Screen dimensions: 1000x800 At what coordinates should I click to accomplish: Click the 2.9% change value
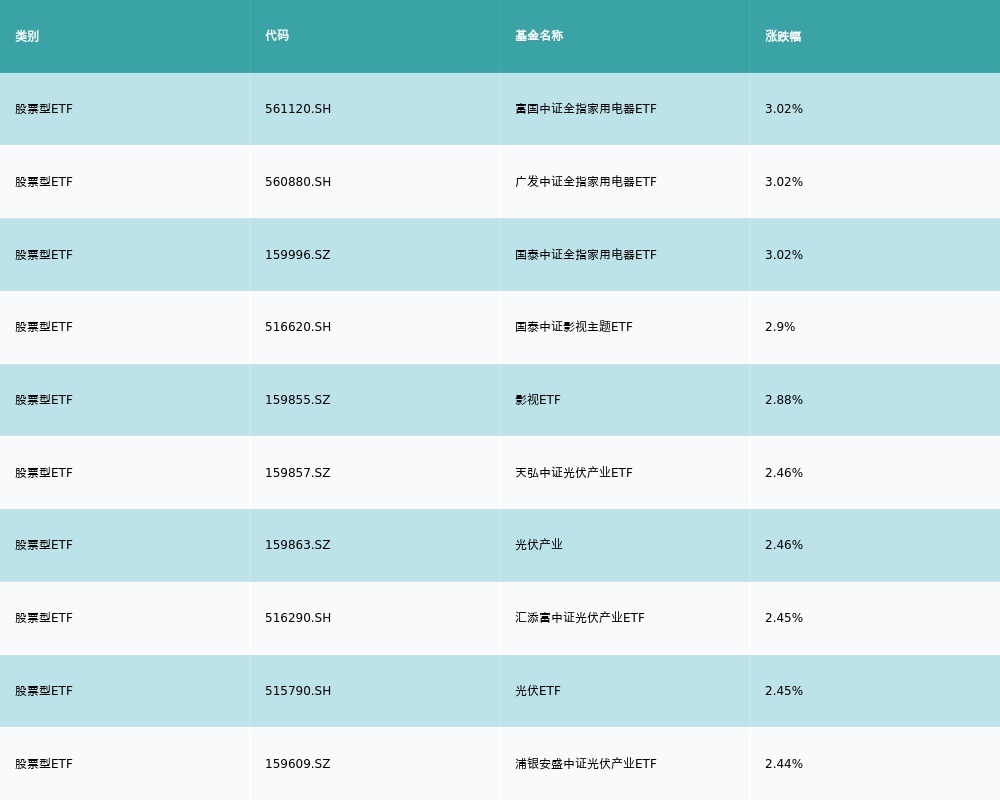(x=780, y=327)
